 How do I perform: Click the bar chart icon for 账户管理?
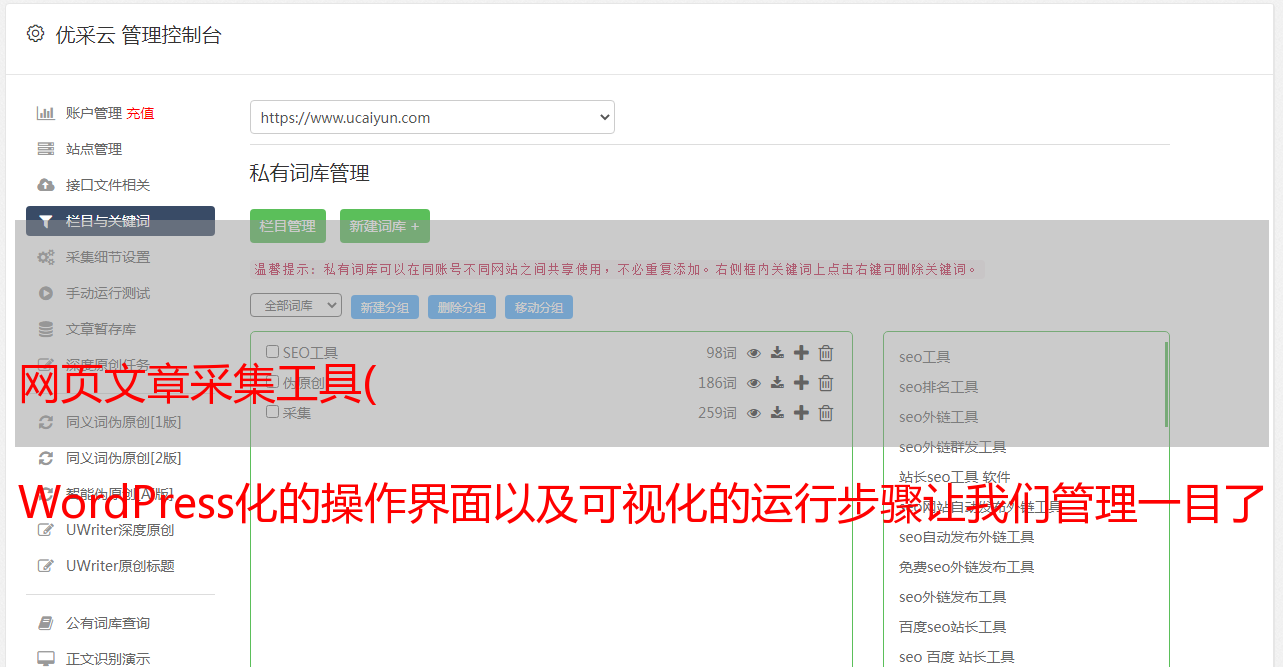46,113
